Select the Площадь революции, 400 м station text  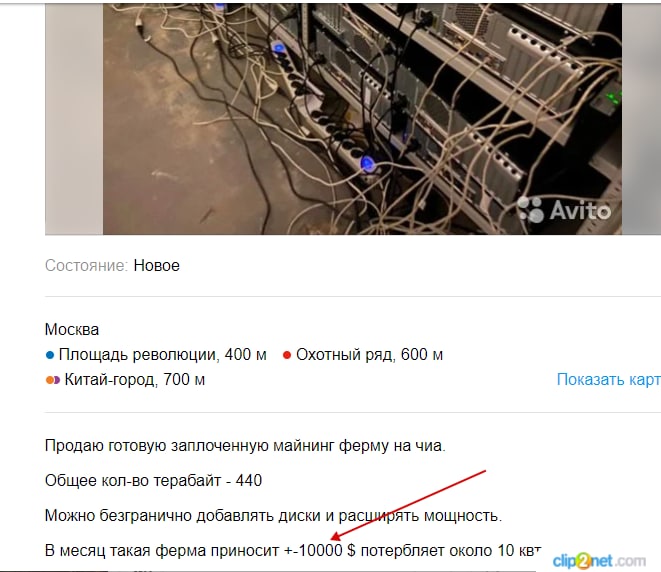(x=163, y=354)
